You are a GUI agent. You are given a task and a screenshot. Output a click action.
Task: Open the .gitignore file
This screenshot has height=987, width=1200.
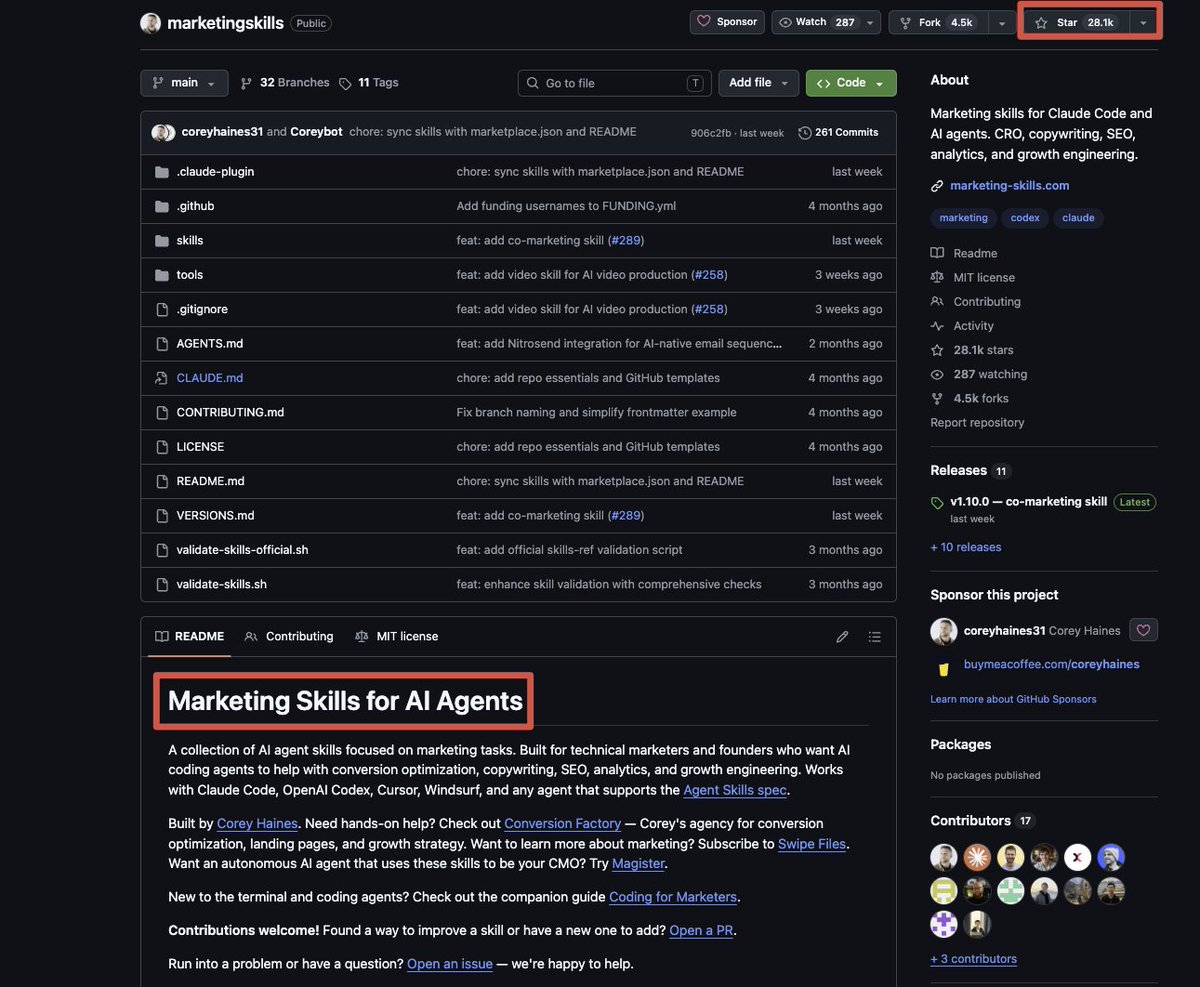tap(202, 309)
